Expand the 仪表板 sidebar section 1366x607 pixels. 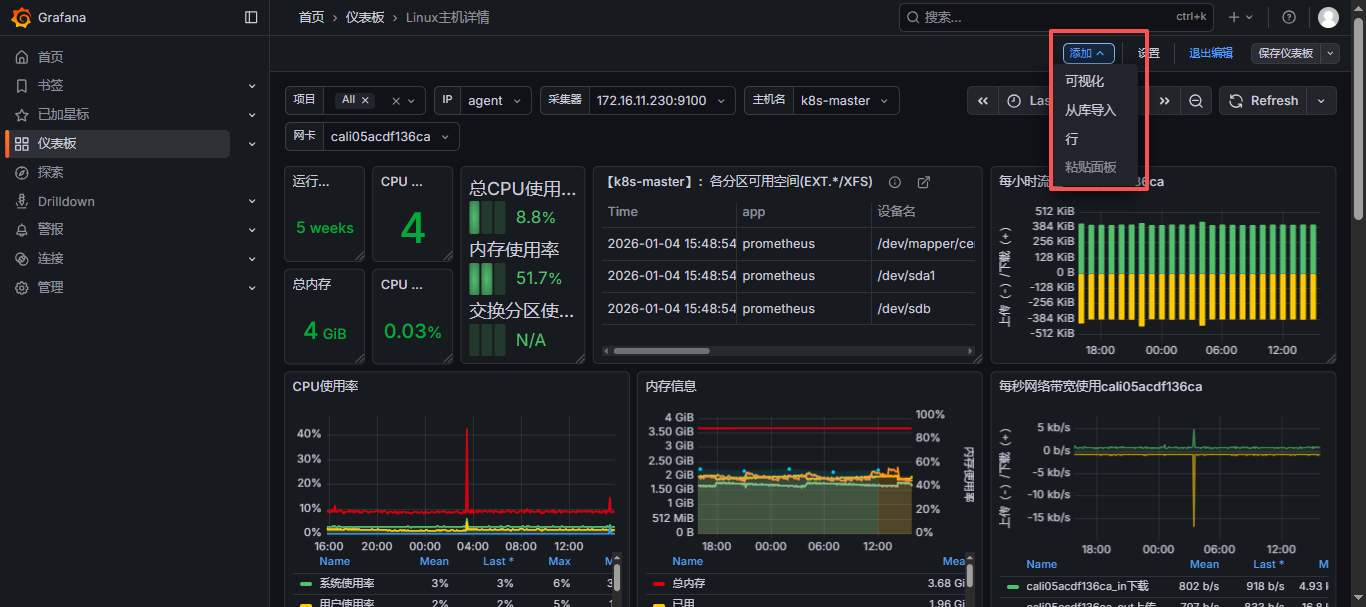(252, 143)
